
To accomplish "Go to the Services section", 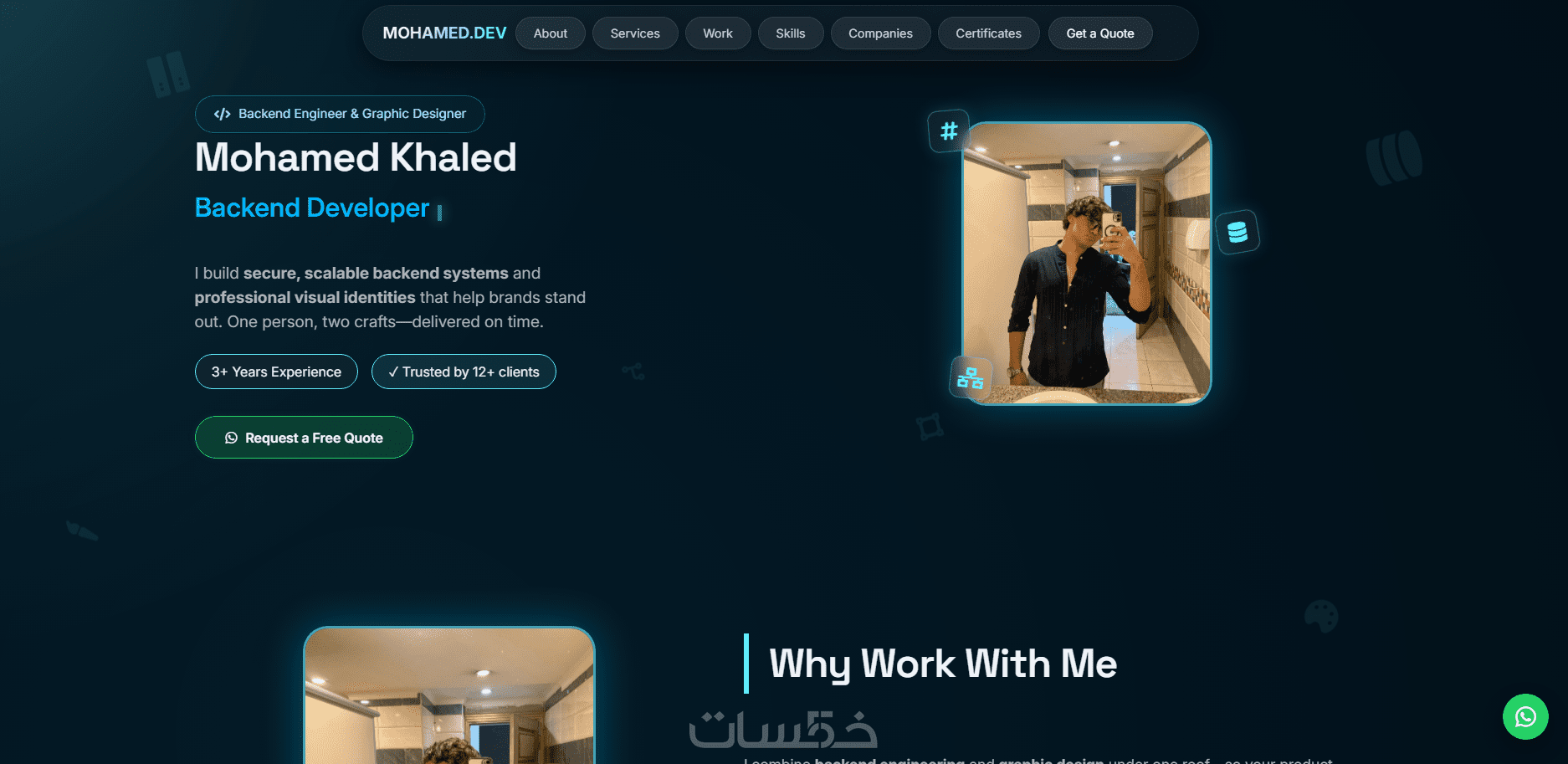I will pyautogui.click(x=635, y=33).
